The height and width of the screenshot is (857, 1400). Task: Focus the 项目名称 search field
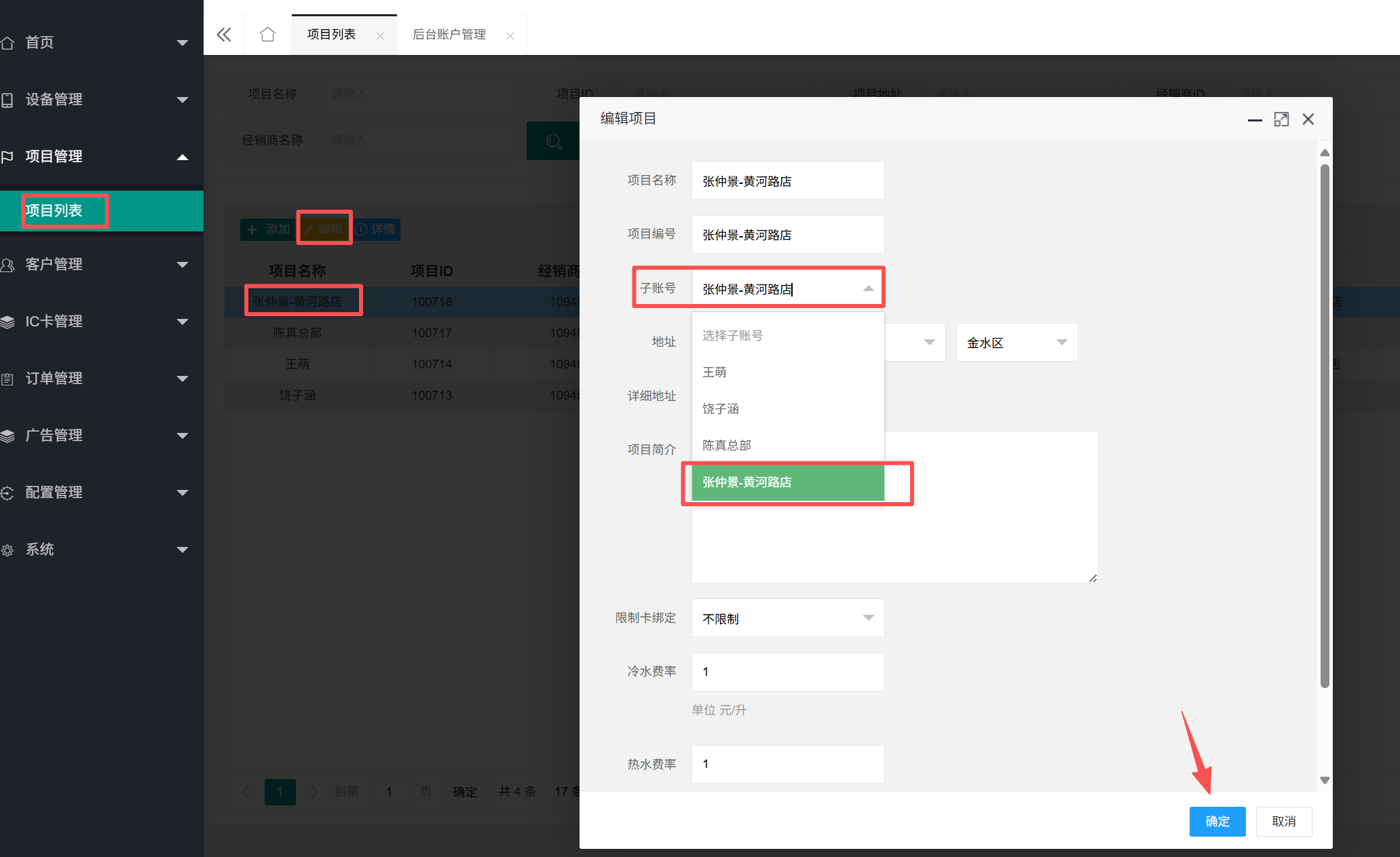415,94
